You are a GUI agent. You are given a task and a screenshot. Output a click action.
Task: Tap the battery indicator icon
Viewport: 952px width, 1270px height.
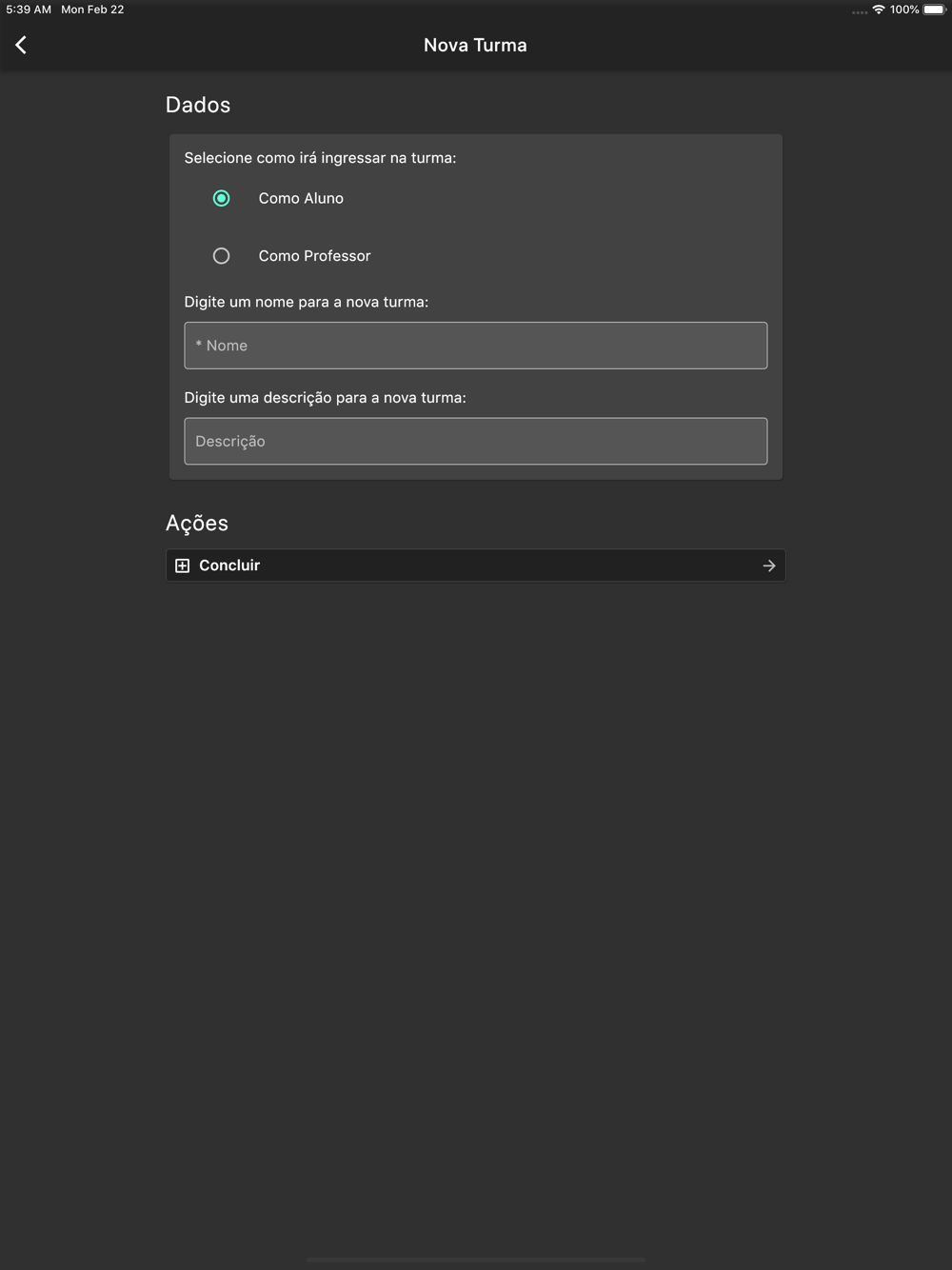click(x=934, y=10)
